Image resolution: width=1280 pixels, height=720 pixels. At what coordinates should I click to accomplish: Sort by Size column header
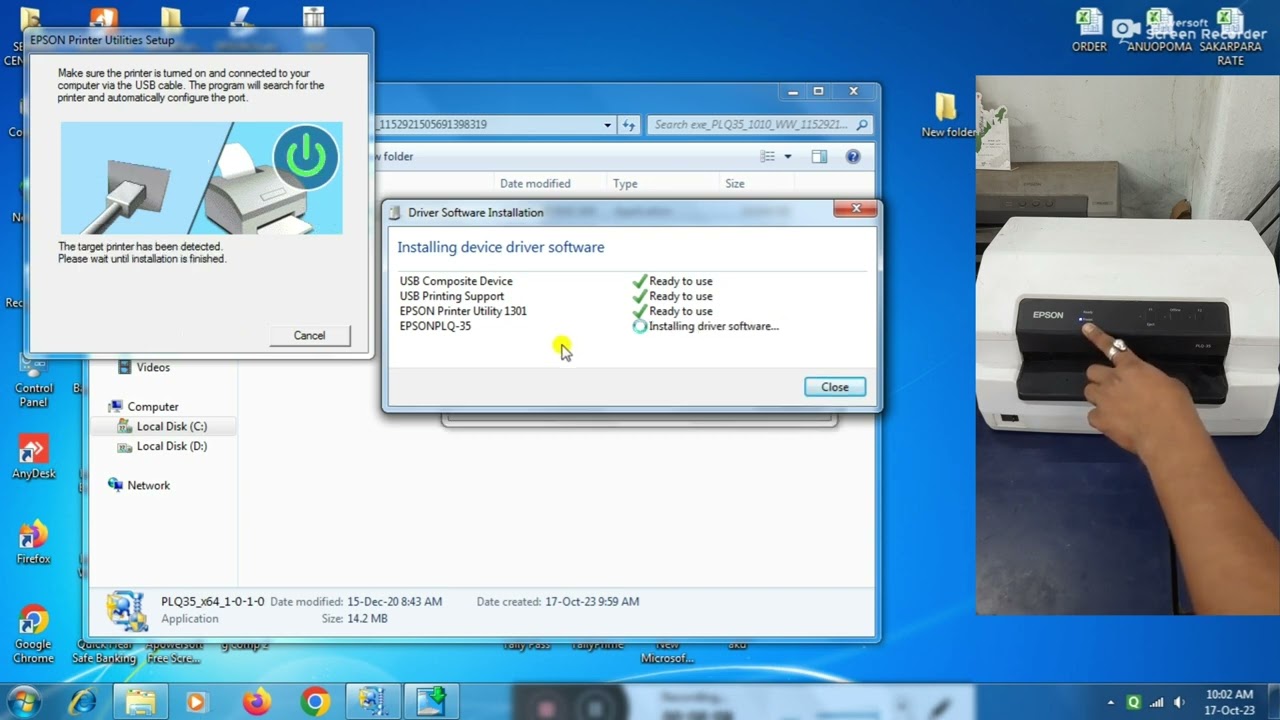pyautogui.click(x=735, y=184)
